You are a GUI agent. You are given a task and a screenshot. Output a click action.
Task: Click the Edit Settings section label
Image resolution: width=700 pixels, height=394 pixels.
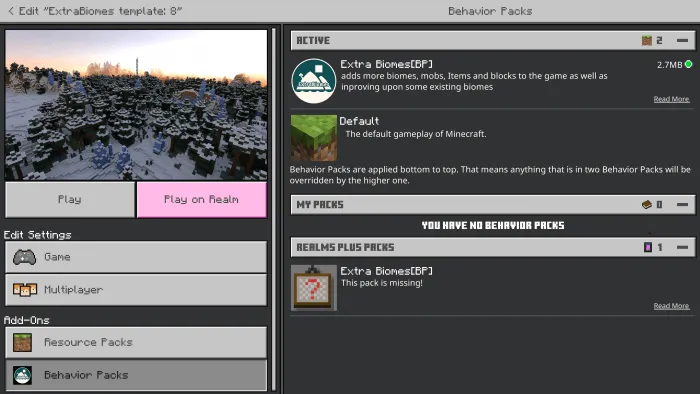pyautogui.click(x=38, y=235)
